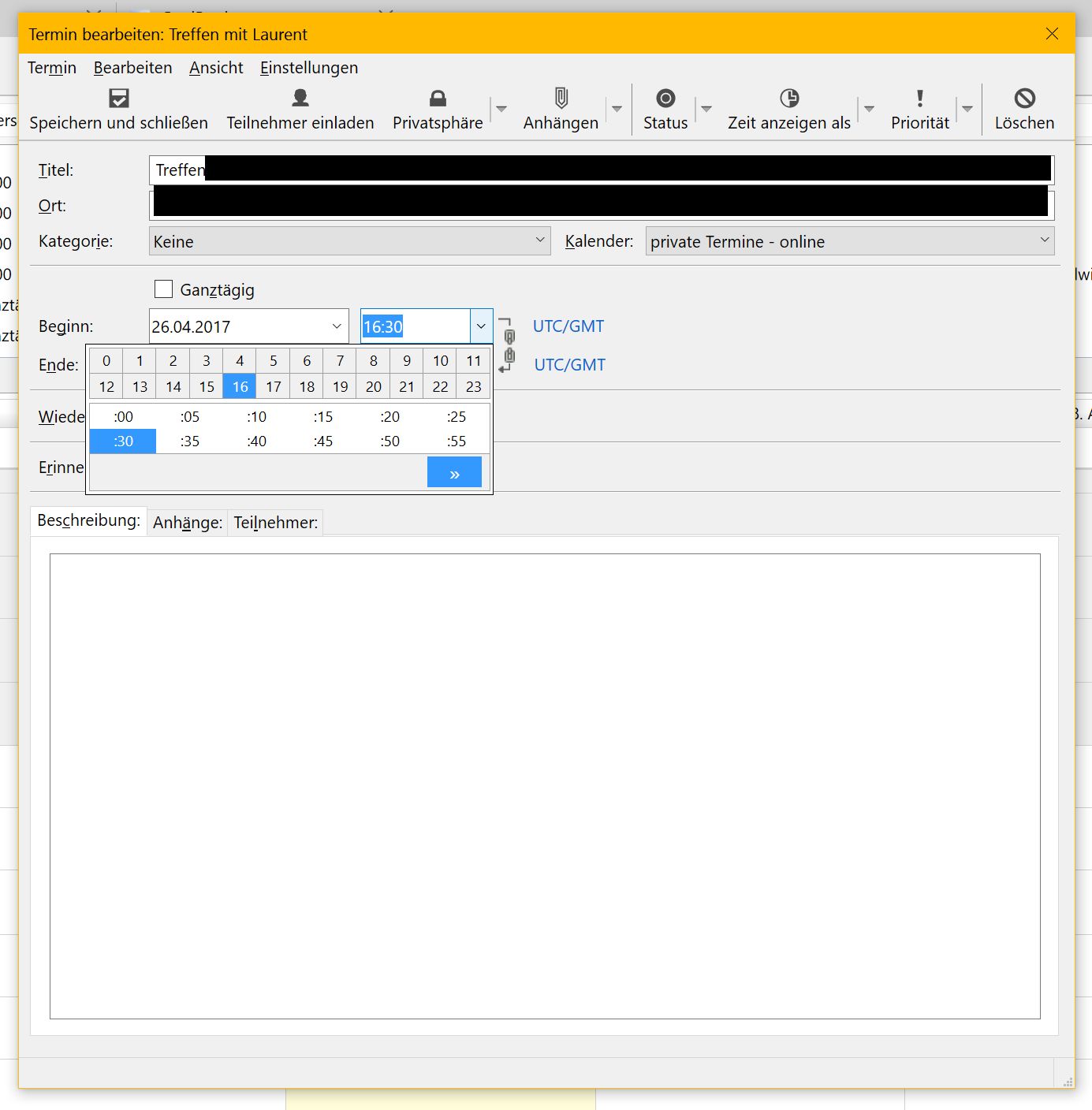Click the Ende UTC/GMT timezone link
Image resolution: width=1092 pixels, height=1110 pixels.
[x=570, y=365]
